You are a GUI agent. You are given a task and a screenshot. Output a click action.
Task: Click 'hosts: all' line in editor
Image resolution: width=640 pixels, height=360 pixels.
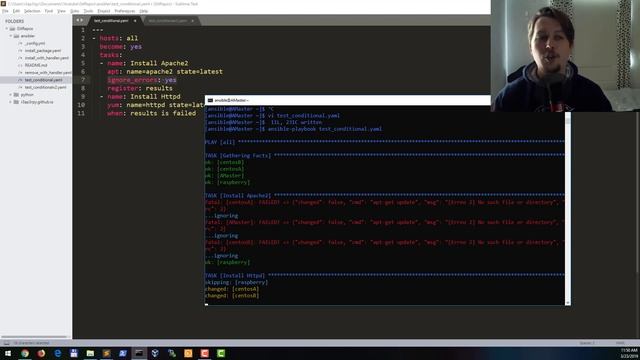click(119, 38)
